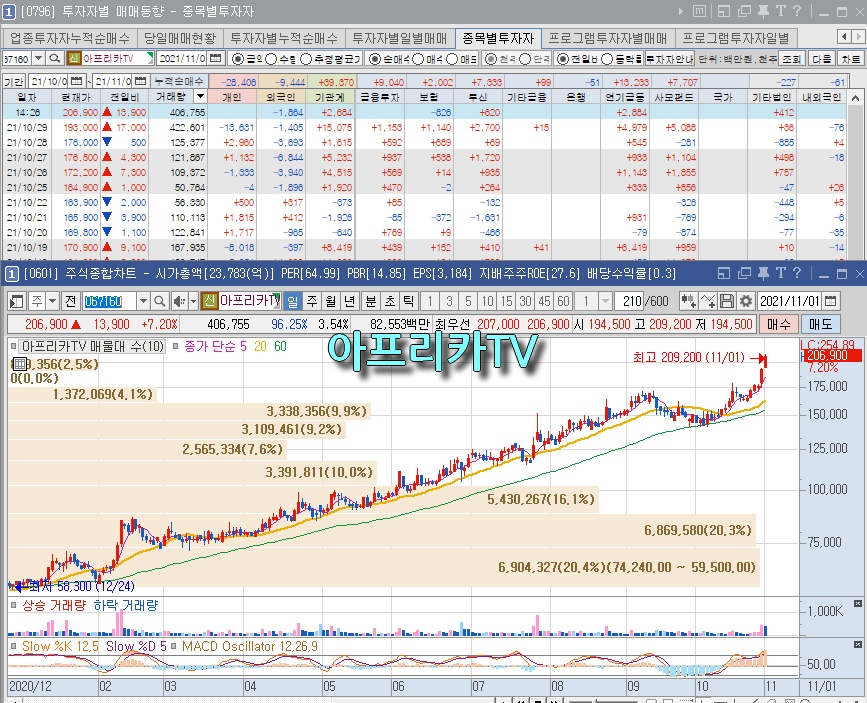Select 분 minute chart period

click(x=371, y=301)
